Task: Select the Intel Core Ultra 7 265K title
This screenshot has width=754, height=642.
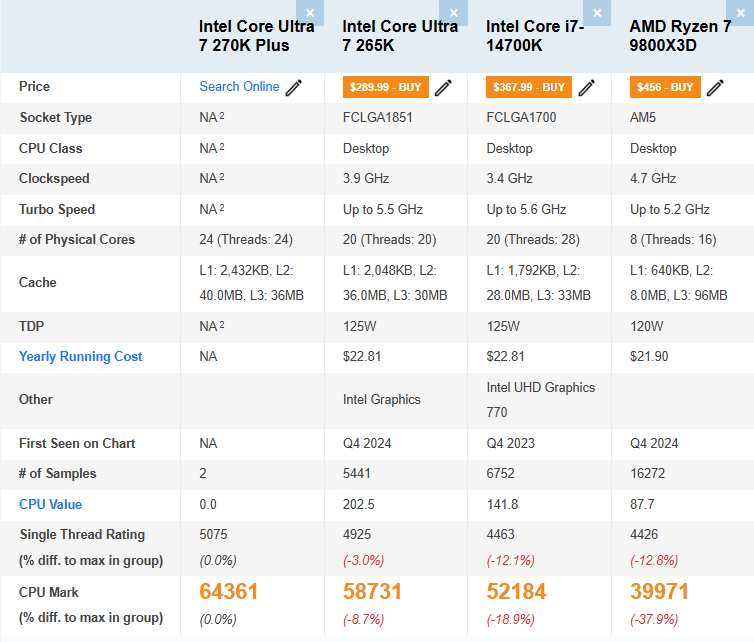Action: 400,36
